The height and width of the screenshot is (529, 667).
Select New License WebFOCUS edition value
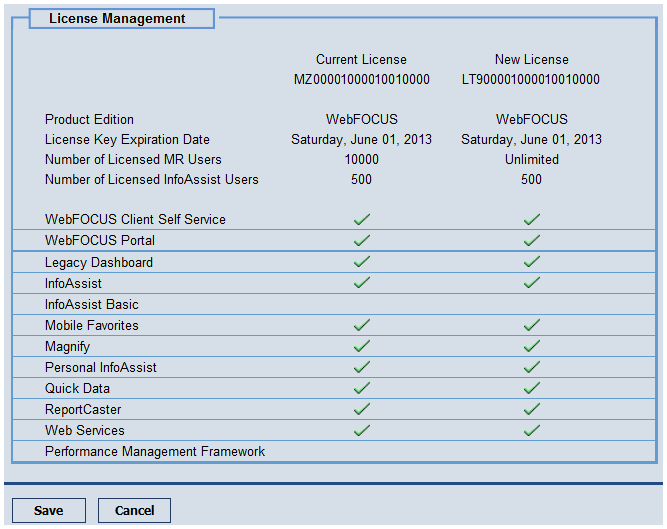(532, 119)
